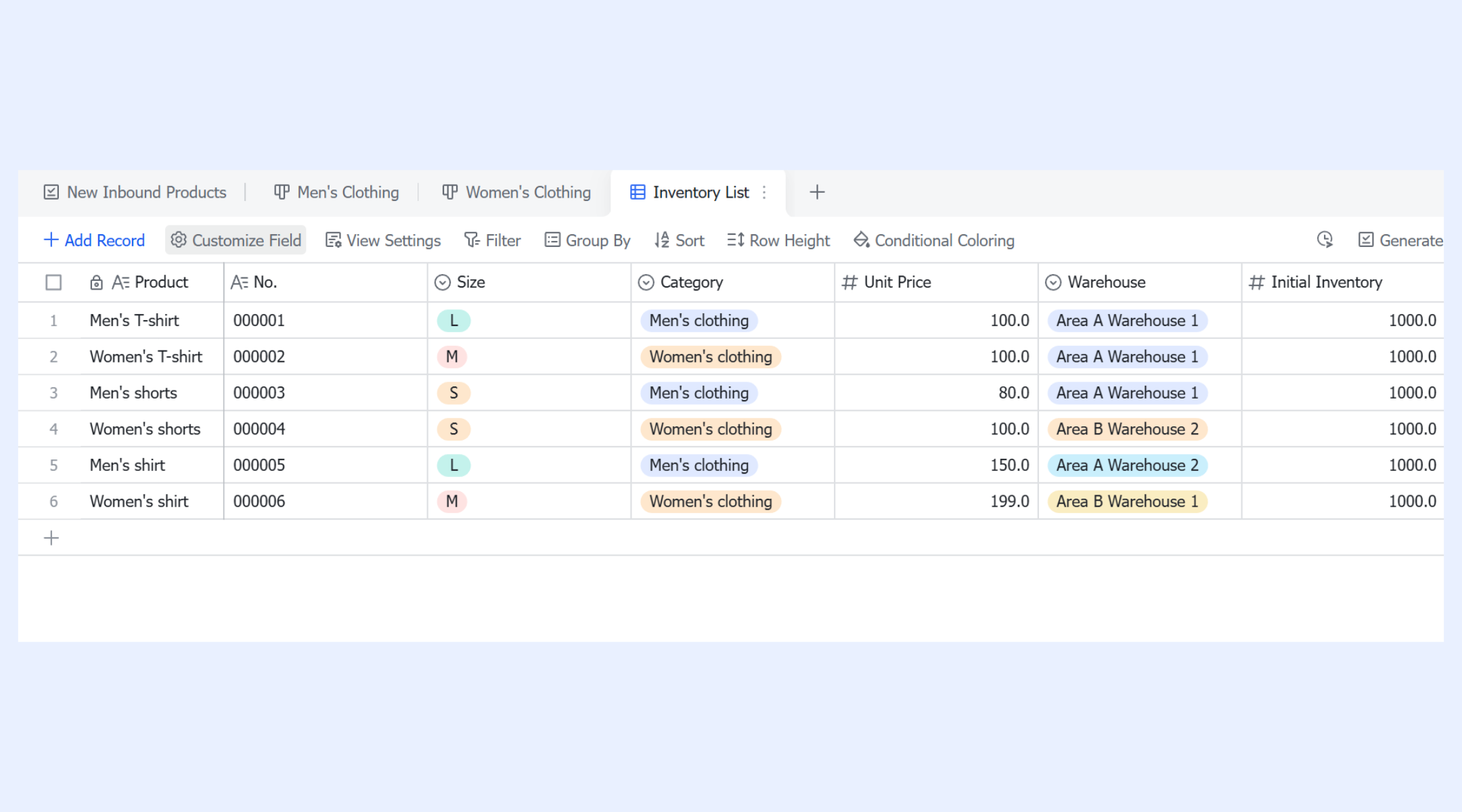Select the No. column header

tap(326, 282)
